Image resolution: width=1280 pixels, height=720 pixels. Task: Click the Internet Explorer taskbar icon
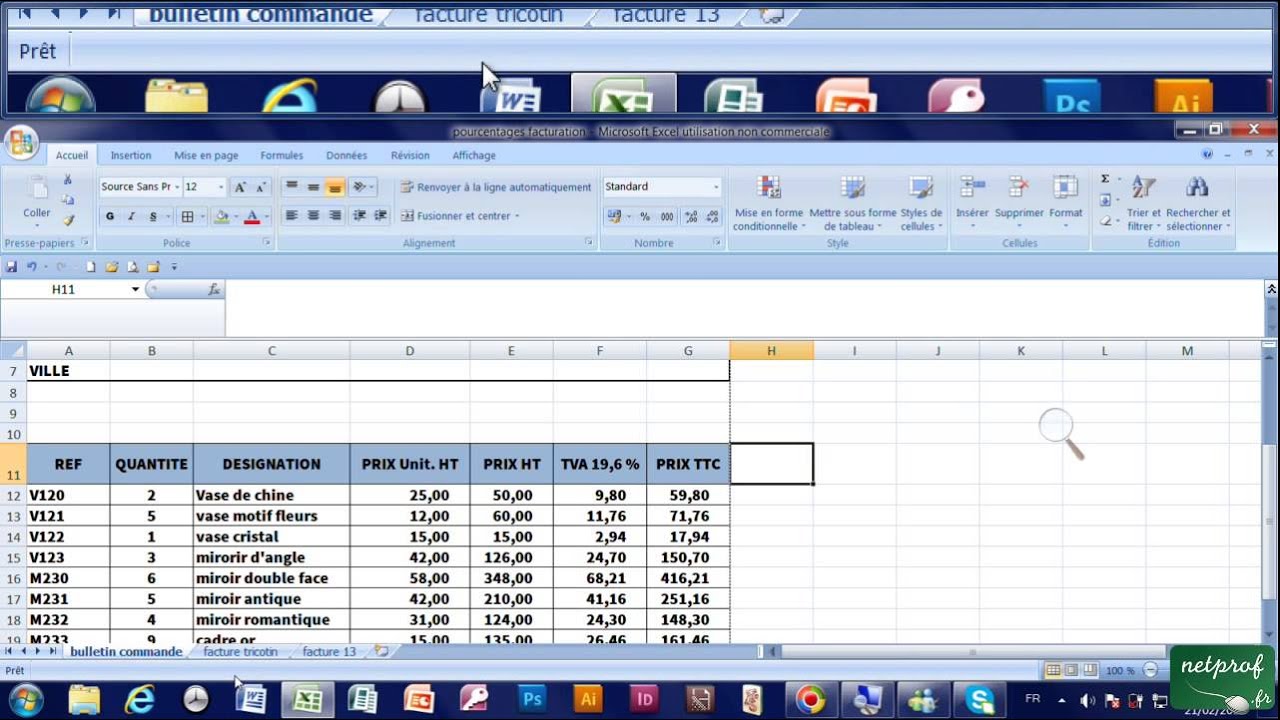tap(139, 699)
